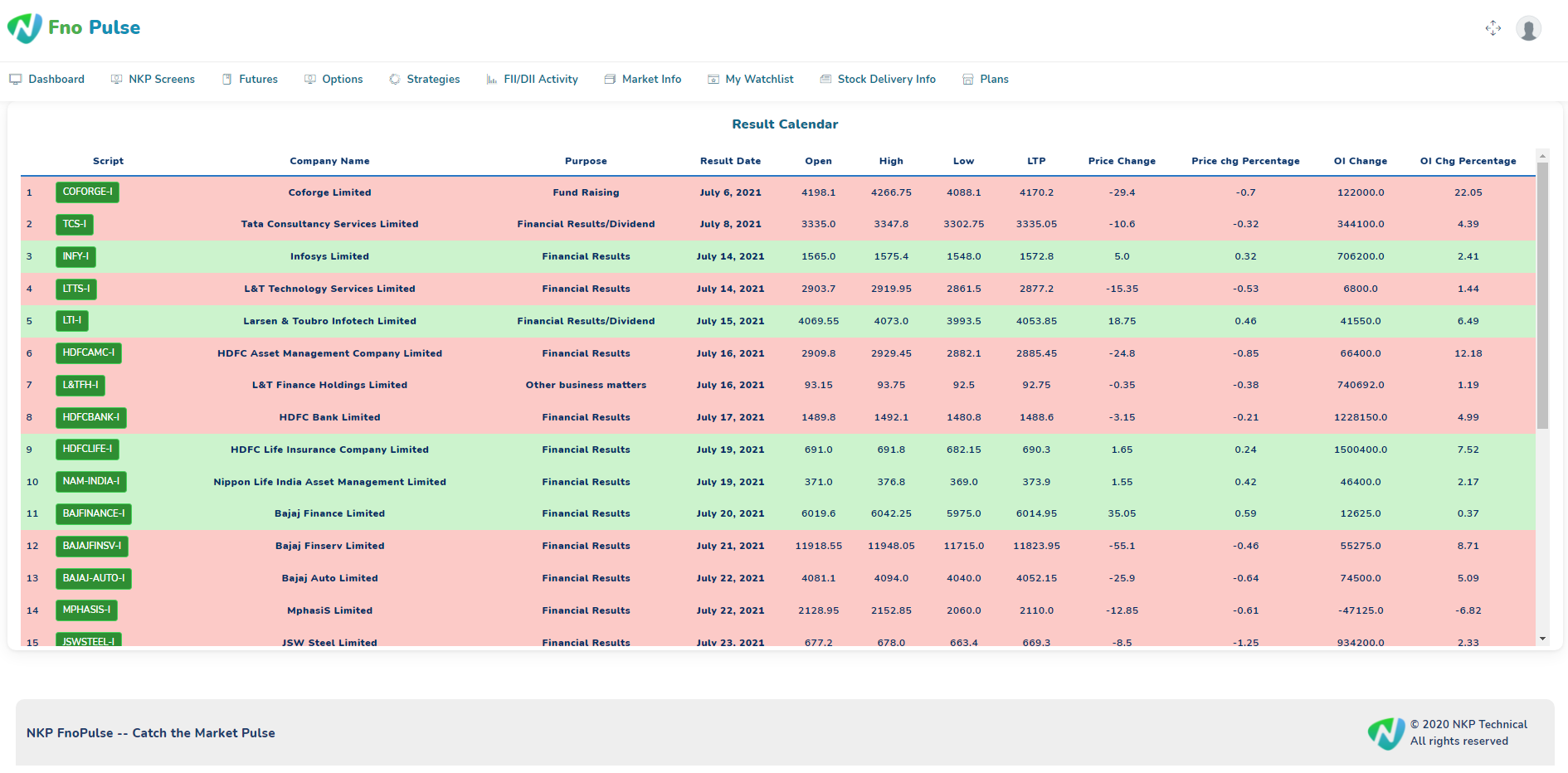This screenshot has height=773, width=1568.
Task: Toggle fullscreen with the arrows icon
Action: [x=1493, y=28]
